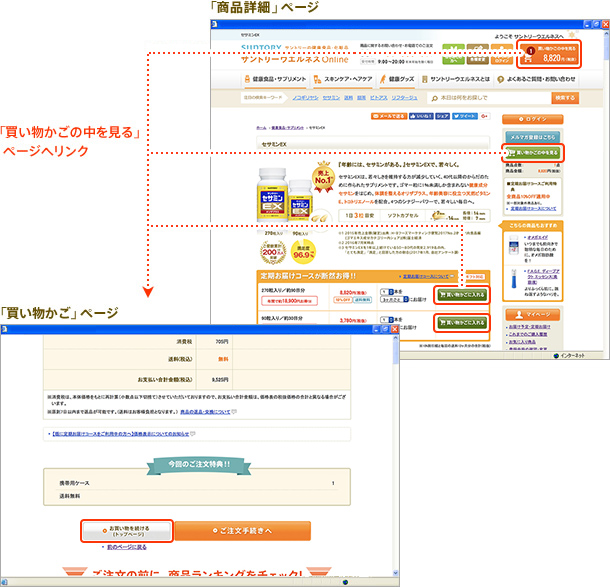Open スキンケア・ヘアケア navigation menu
The height and width of the screenshot is (587, 610).
coord(343,79)
